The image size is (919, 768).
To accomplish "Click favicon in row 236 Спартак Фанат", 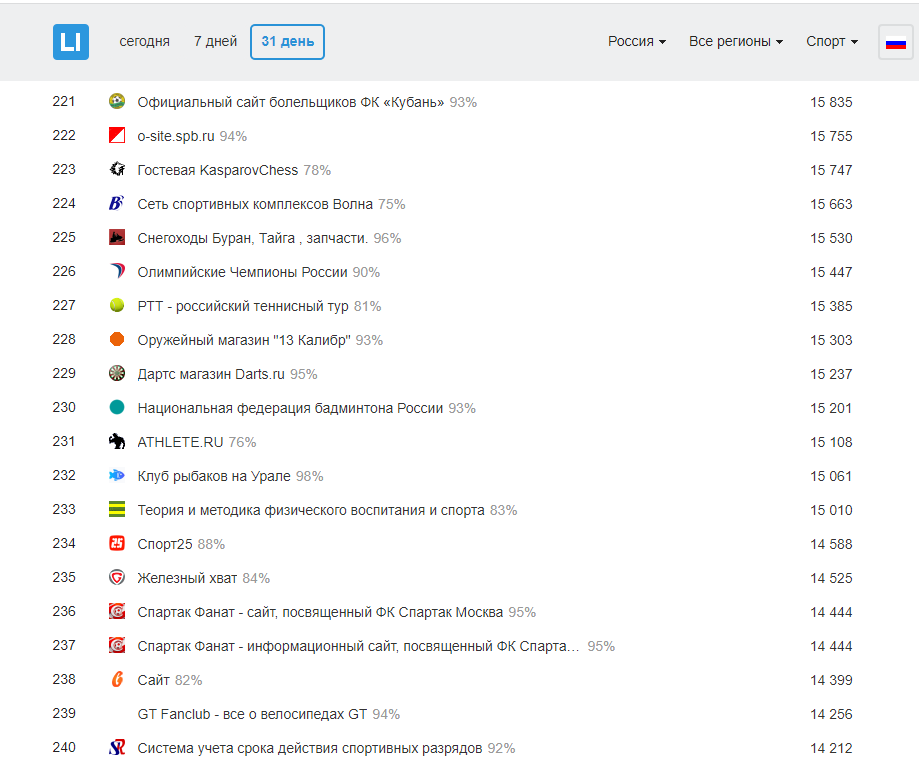I will 117,611.
